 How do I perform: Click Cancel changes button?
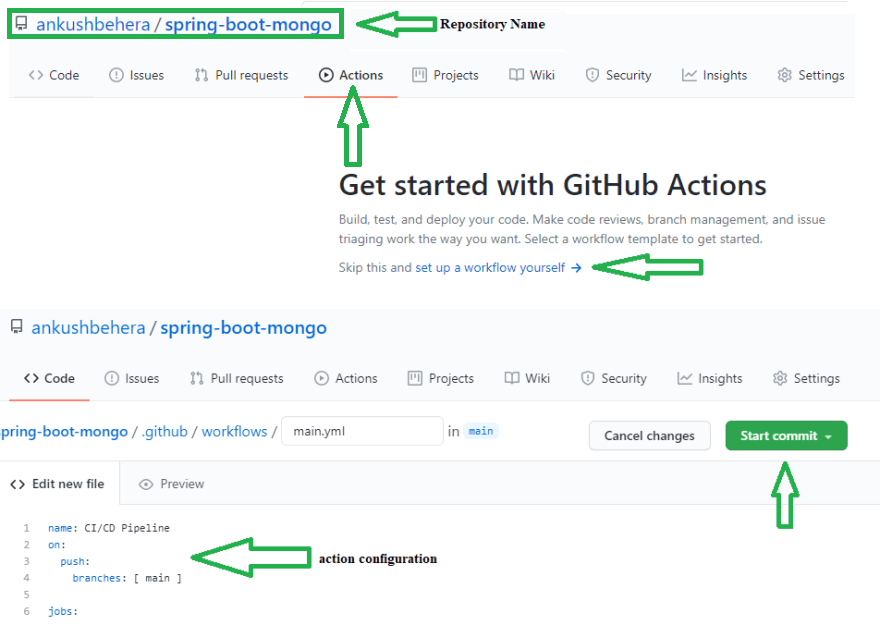649,436
